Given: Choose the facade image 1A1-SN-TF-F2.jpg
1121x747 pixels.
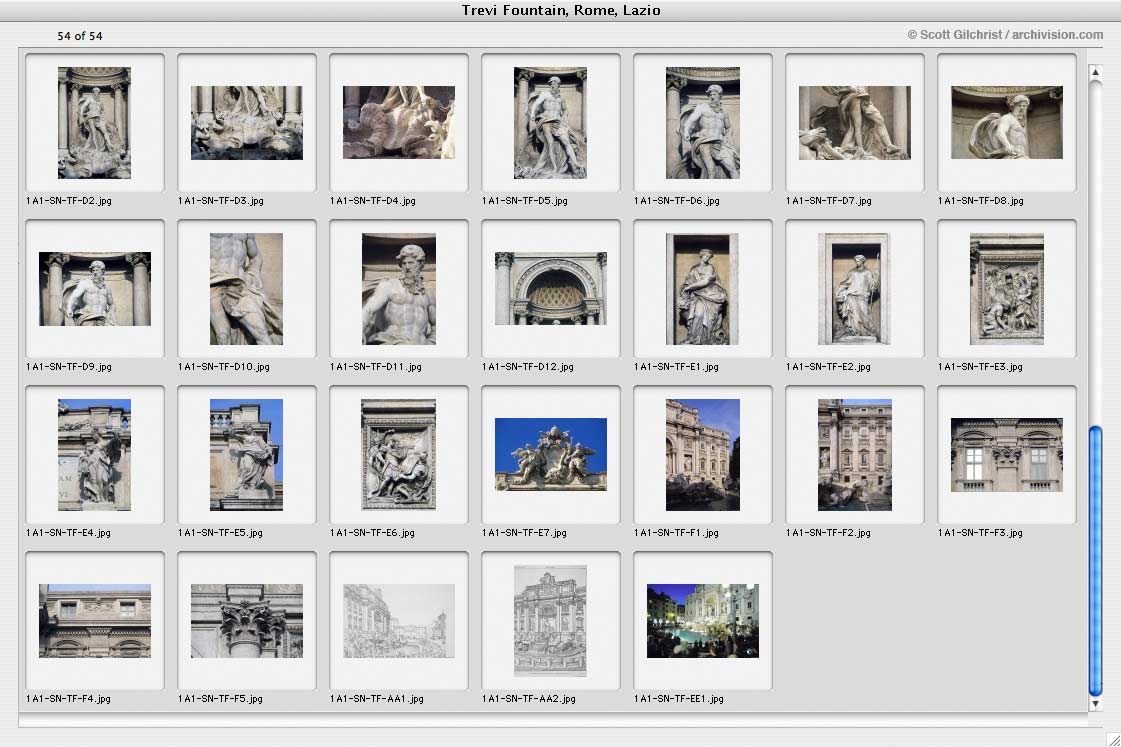Looking at the screenshot, I should coord(855,455).
